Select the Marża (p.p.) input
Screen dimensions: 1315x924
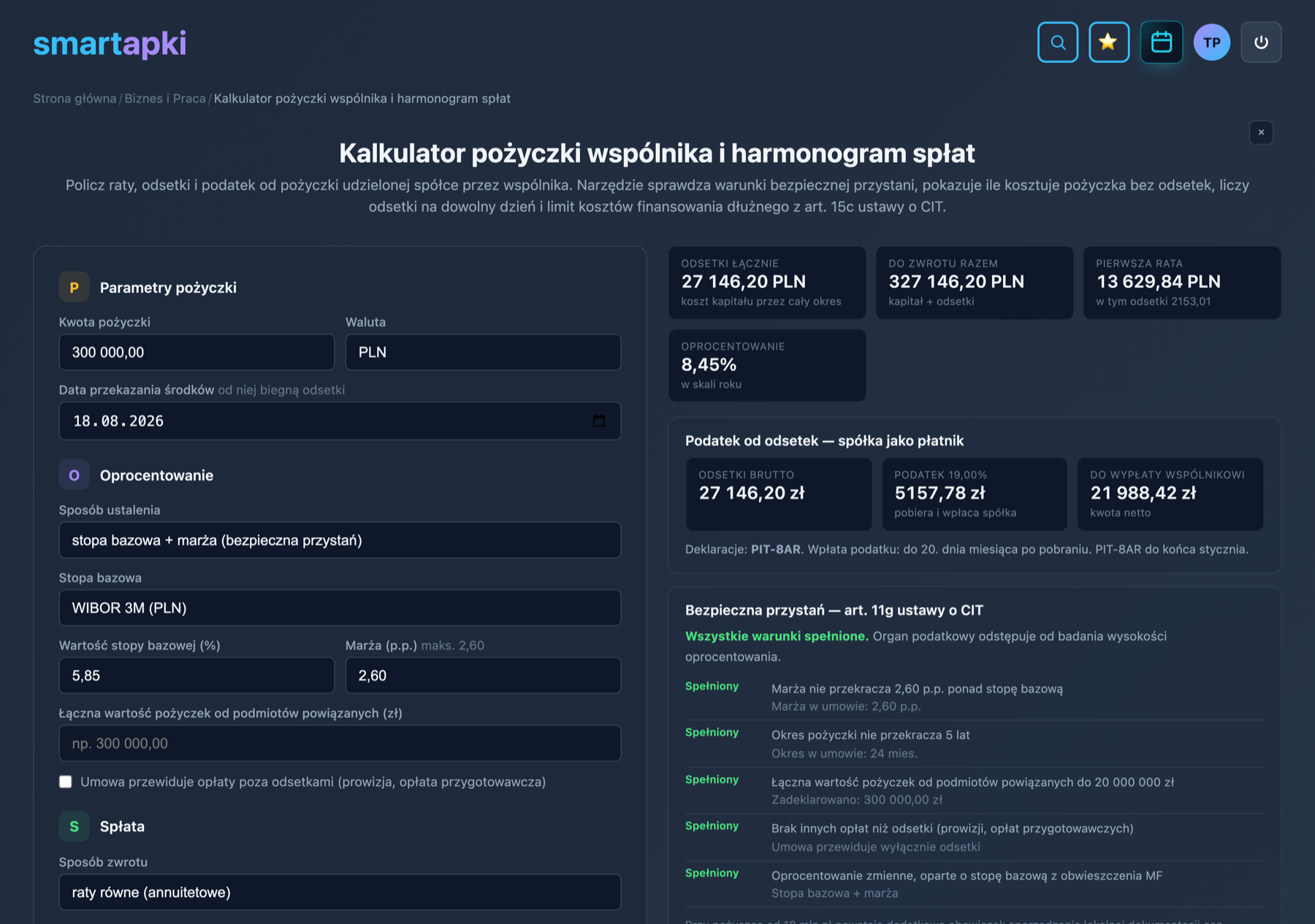click(483, 676)
